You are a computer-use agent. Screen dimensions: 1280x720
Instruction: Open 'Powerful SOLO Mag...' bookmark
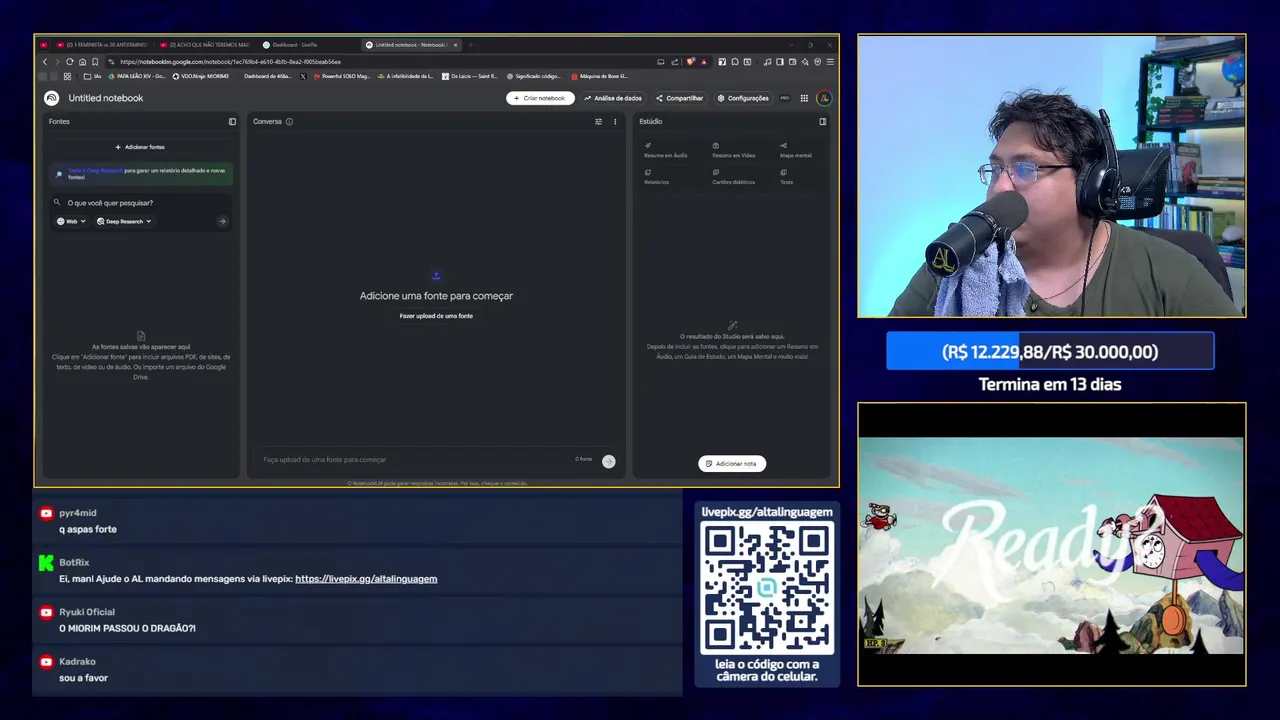click(x=341, y=76)
